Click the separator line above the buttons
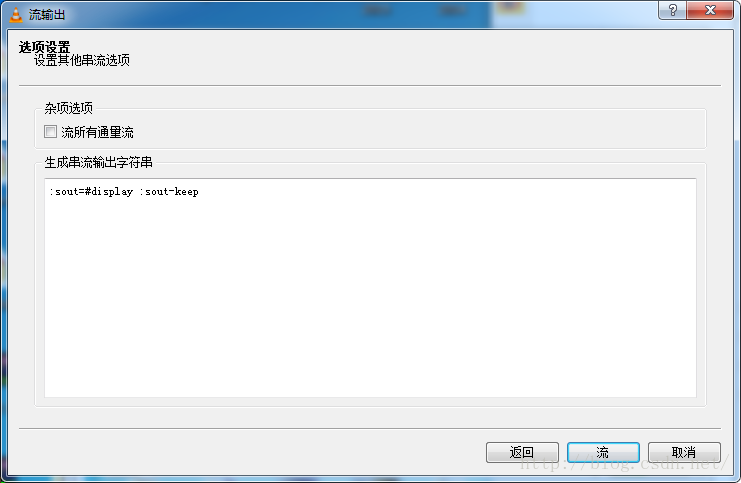 [370, 428]
